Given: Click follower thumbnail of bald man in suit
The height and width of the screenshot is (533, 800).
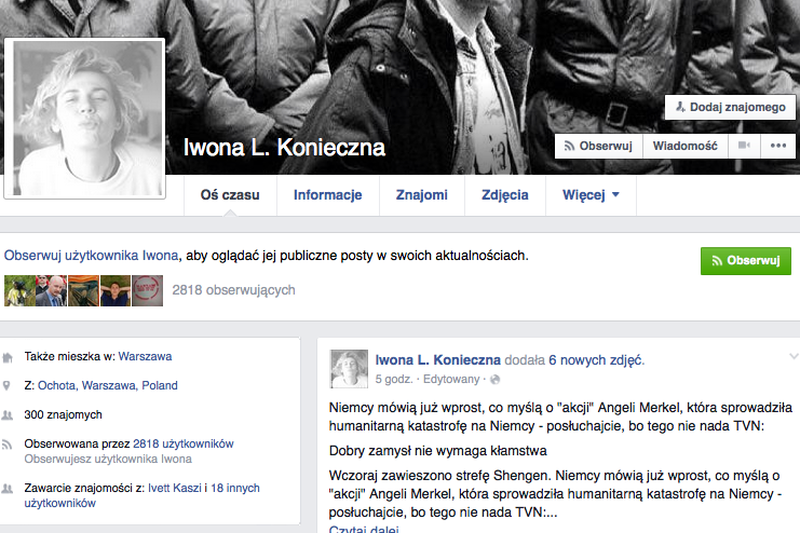Looking at the screenshot, I should pos(52,291).
